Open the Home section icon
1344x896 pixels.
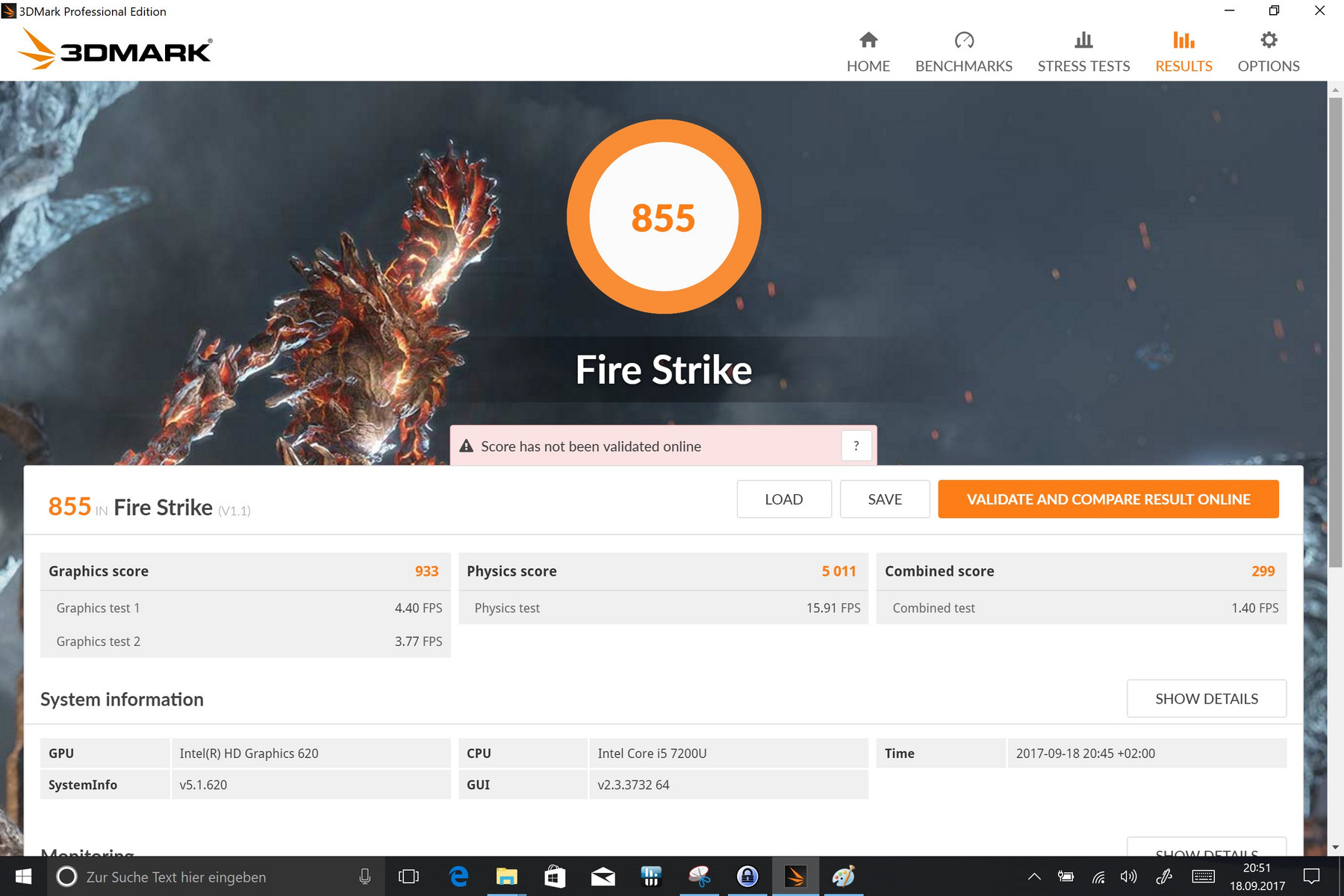868,40
